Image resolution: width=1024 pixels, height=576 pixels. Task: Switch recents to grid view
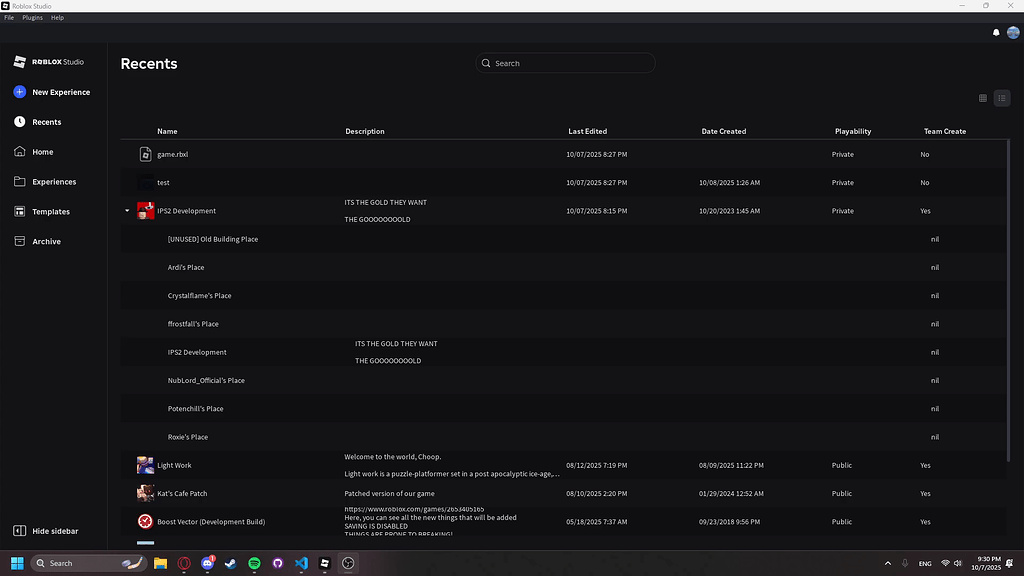[x=982, y=98]
